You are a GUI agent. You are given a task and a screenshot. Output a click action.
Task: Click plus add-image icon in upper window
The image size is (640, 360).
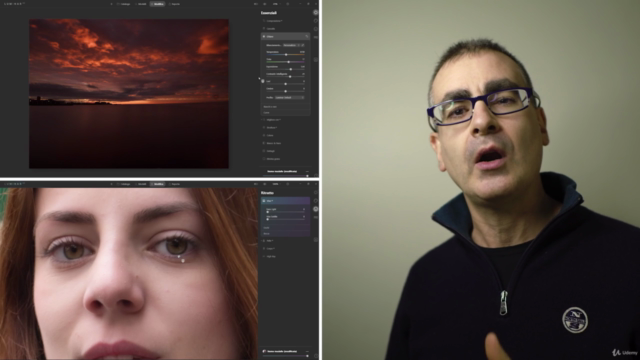pyautogui.click(x=111, y=4)
